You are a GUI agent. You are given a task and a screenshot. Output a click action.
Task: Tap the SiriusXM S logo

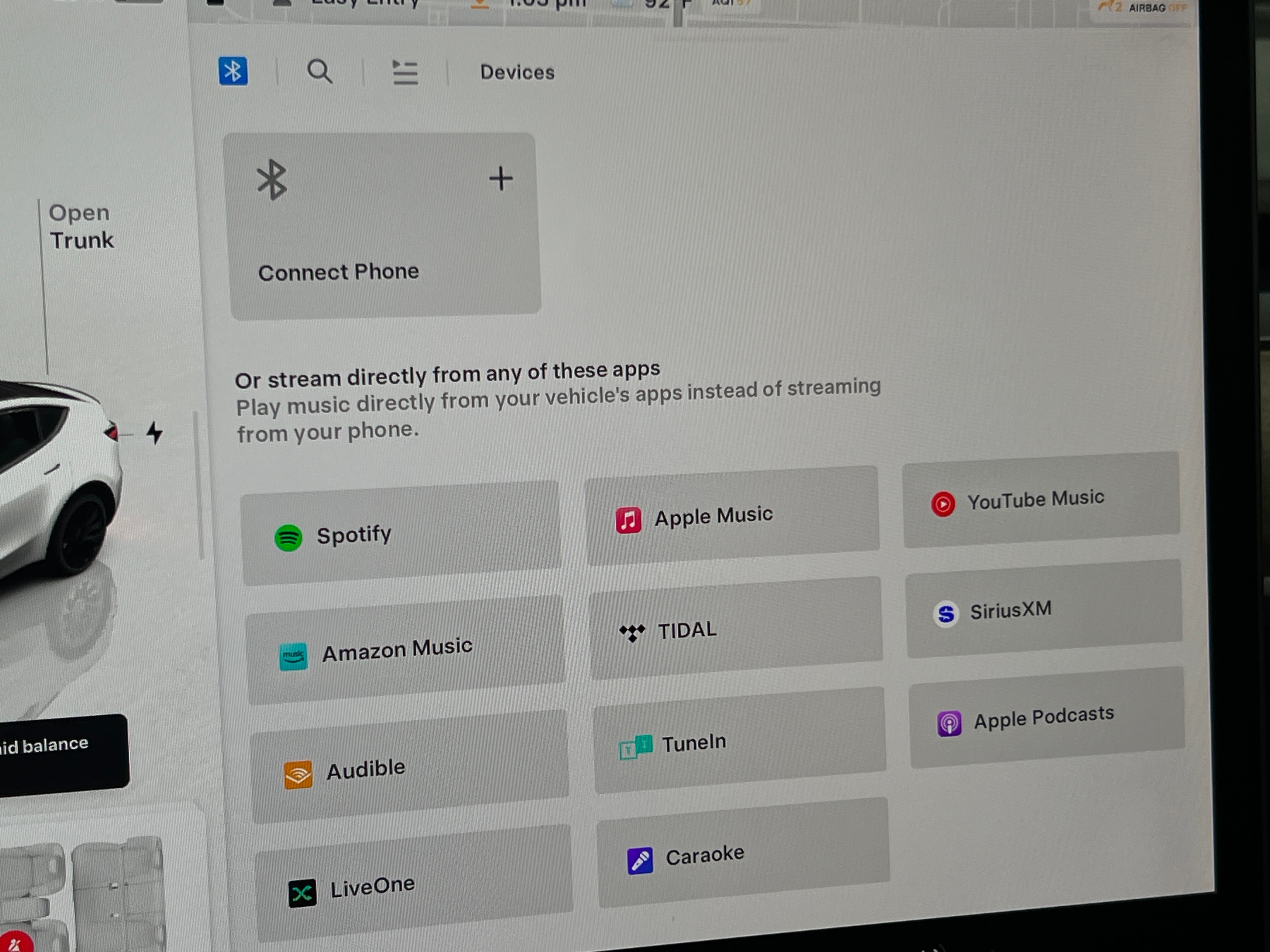(946, 614)
